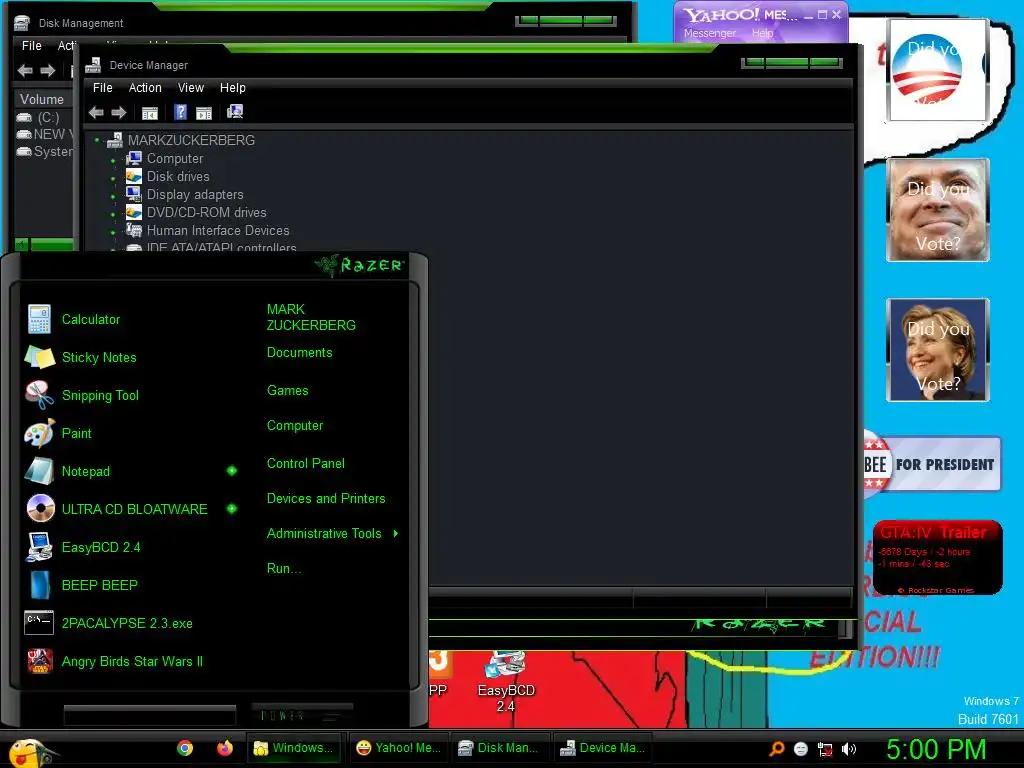1024x768 pixels.
Task: Open Help menu in Yahoo Messenger
Action: coord(762,33)
